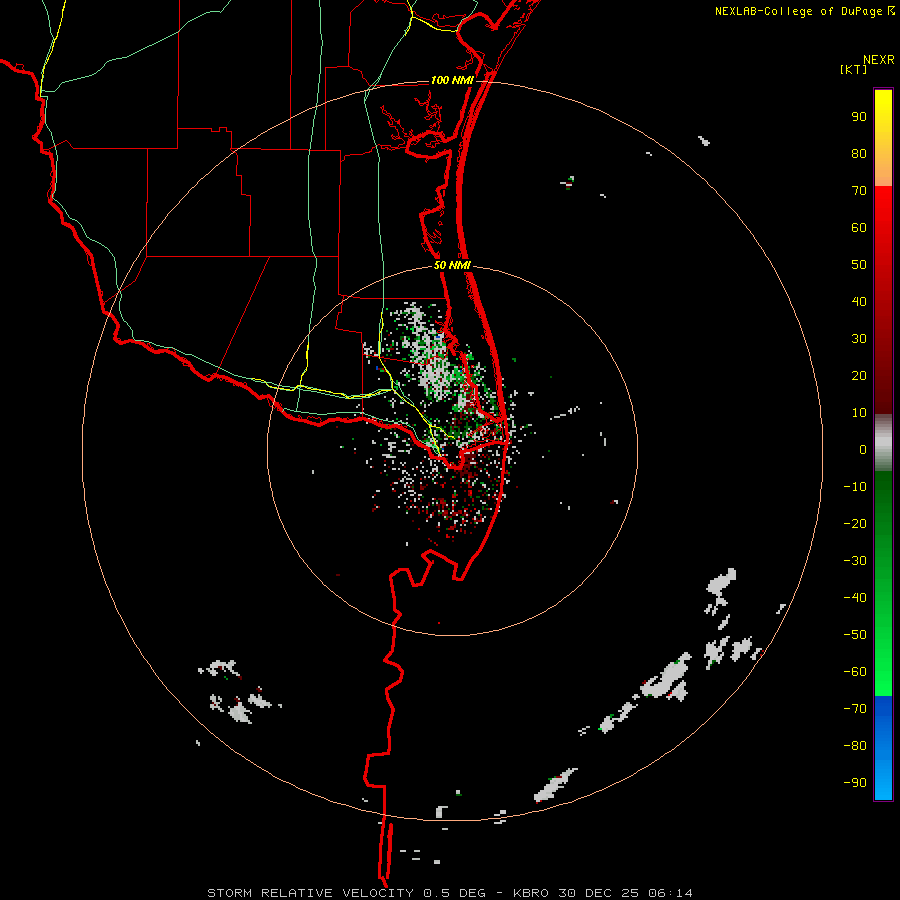
Task: Click the 100 NMI range ring label
Action: click(452, 80)
